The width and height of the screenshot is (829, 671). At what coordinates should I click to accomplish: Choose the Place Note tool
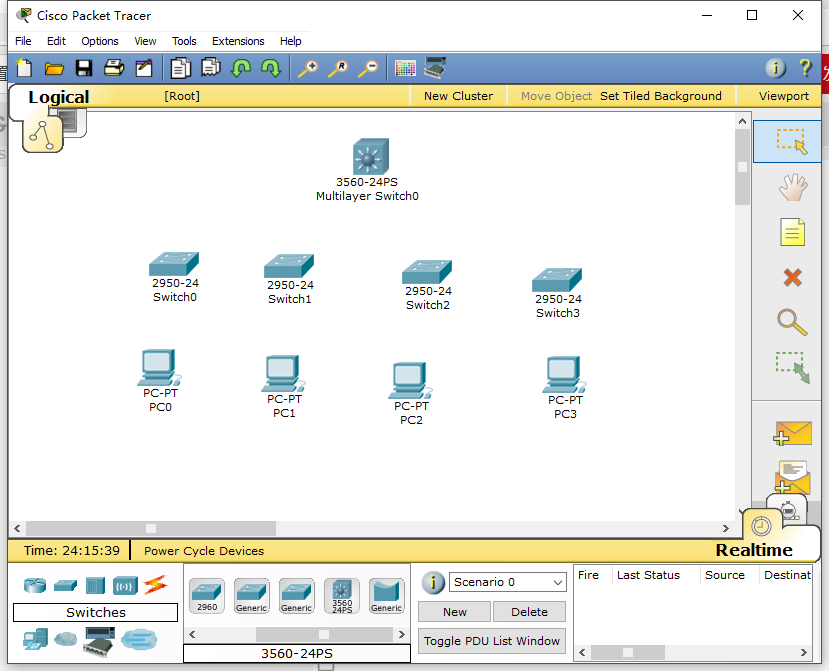[x=793, y=232]
